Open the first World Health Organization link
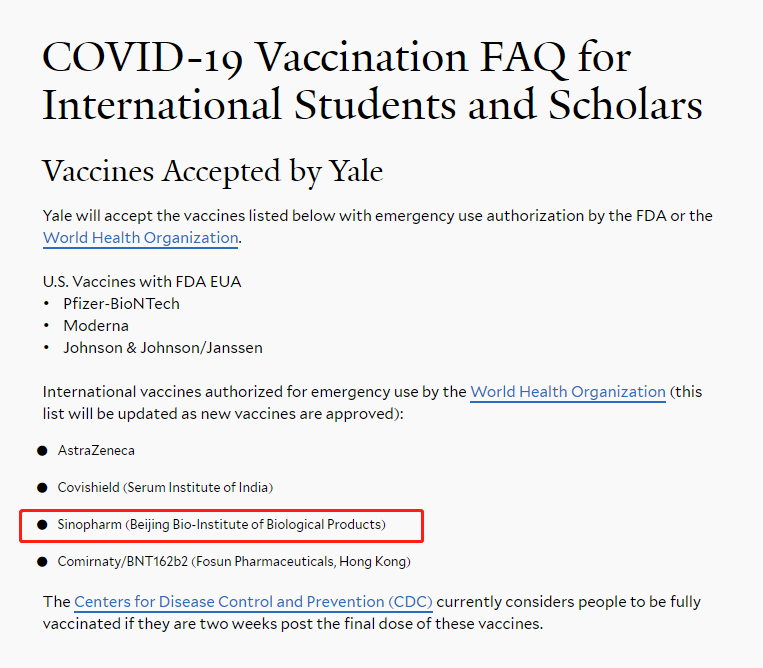This screenshot has width=763, height=668. (x=141, y=237)
